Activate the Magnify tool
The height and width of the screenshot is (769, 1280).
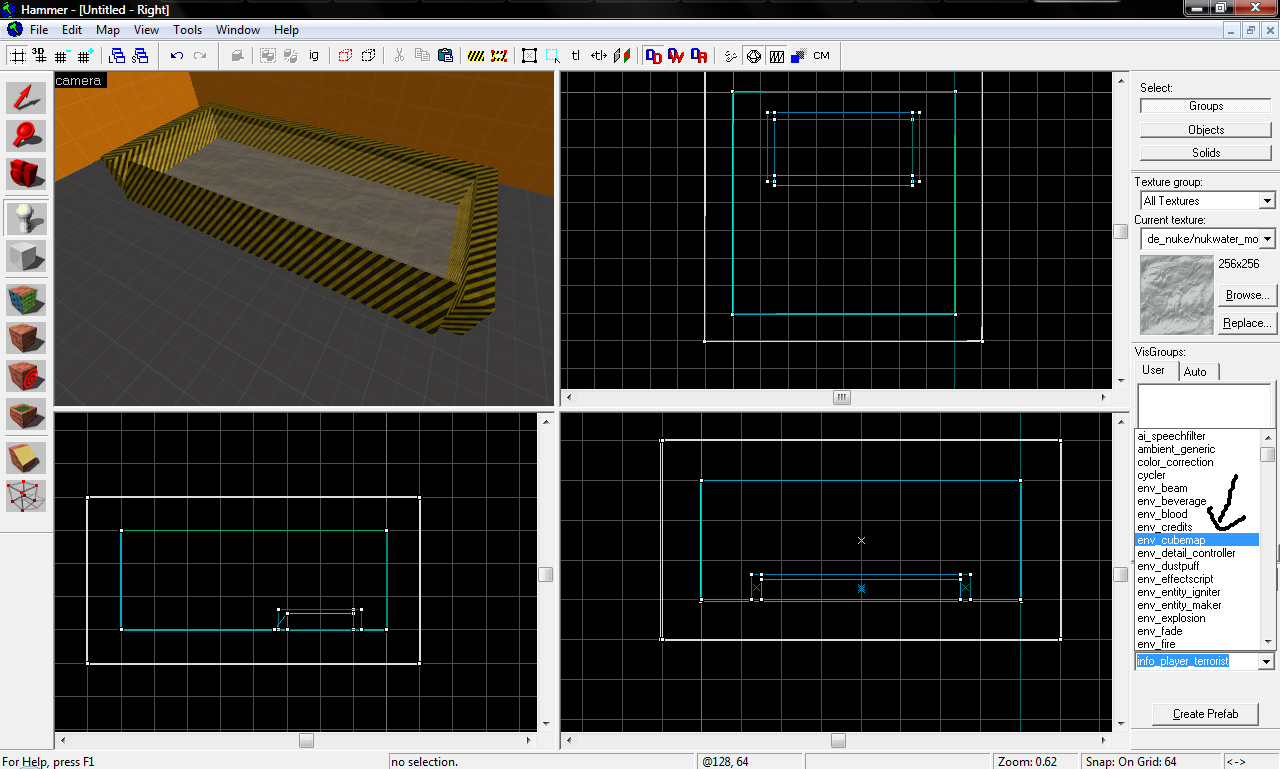point(27,136)
